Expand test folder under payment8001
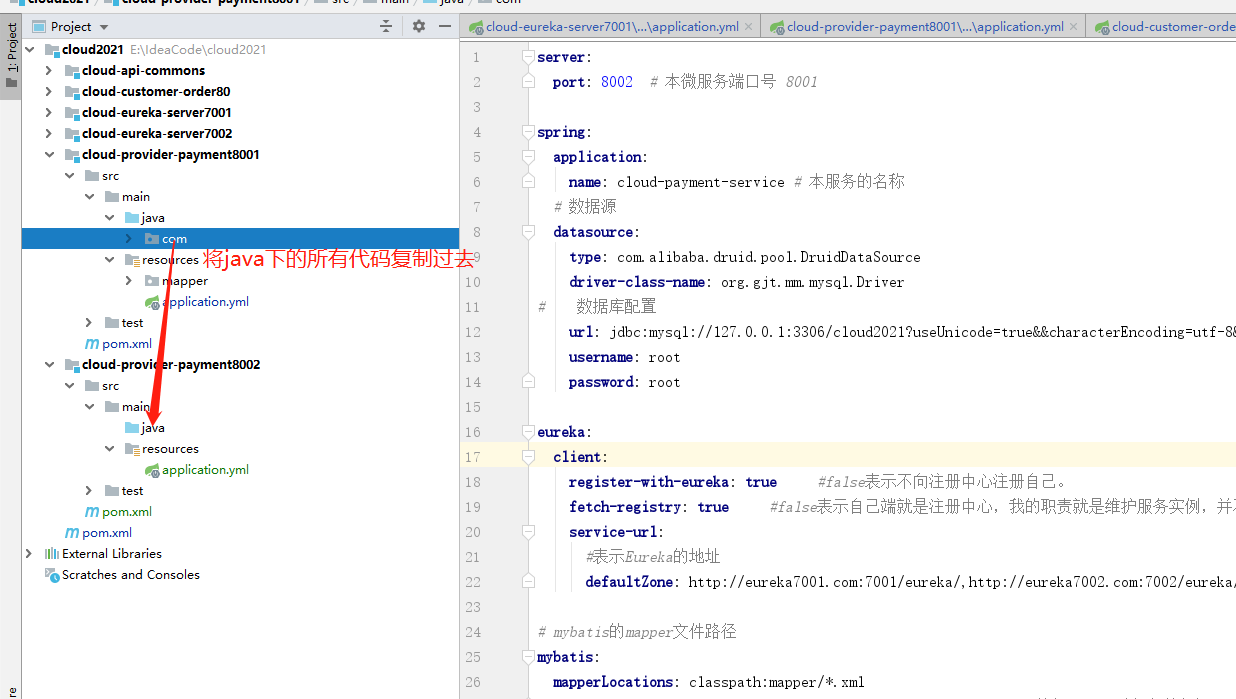This screenshot has width=1236, height=699. coord(89,322)
